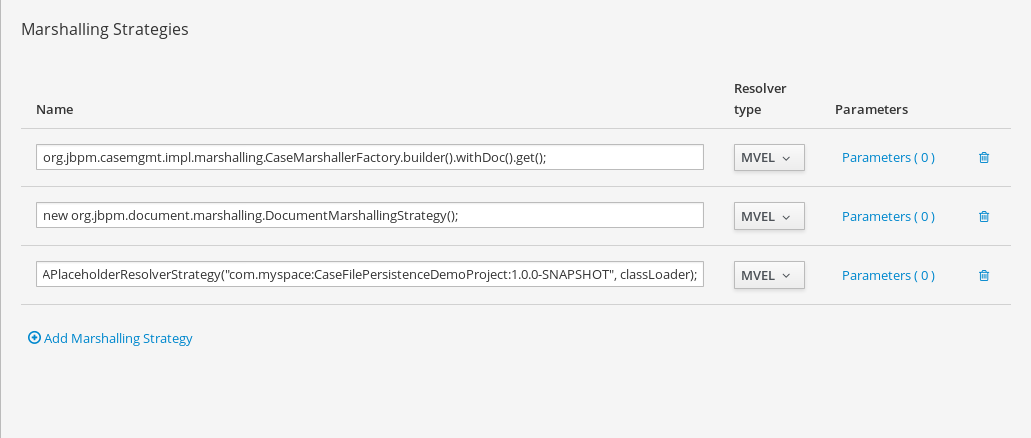Delete the CaseMarshallerFactory strategy row via its trash icon
The image size is (1031, 438).
pyautogui.click(x=984, y=158)
